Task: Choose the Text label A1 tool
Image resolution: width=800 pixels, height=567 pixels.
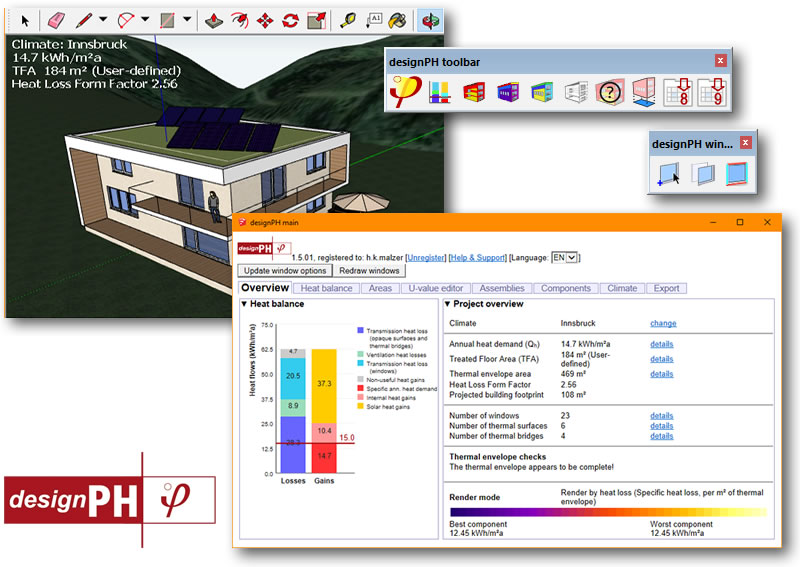Action: pyautogui.click(x=374, y=21)
